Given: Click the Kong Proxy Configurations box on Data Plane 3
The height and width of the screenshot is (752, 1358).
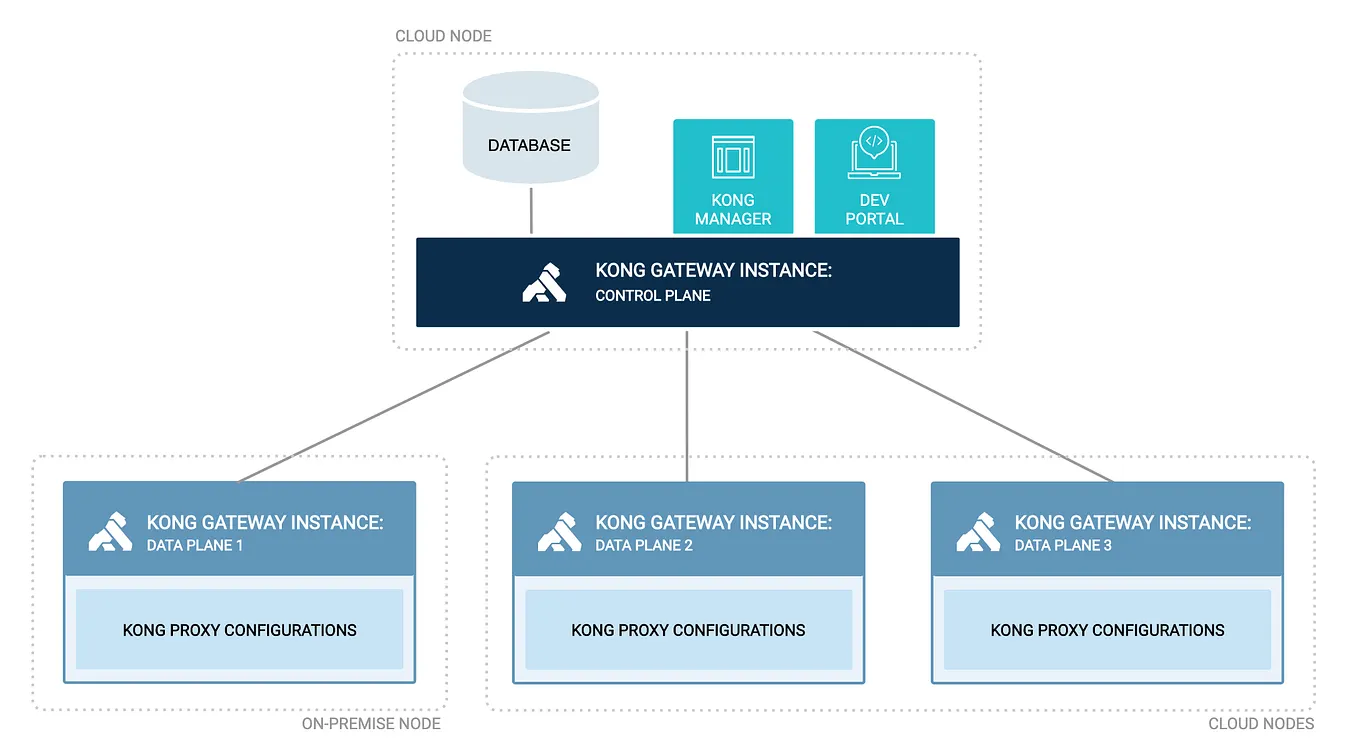Looking at the screenshot, I should coord(1107,630).
